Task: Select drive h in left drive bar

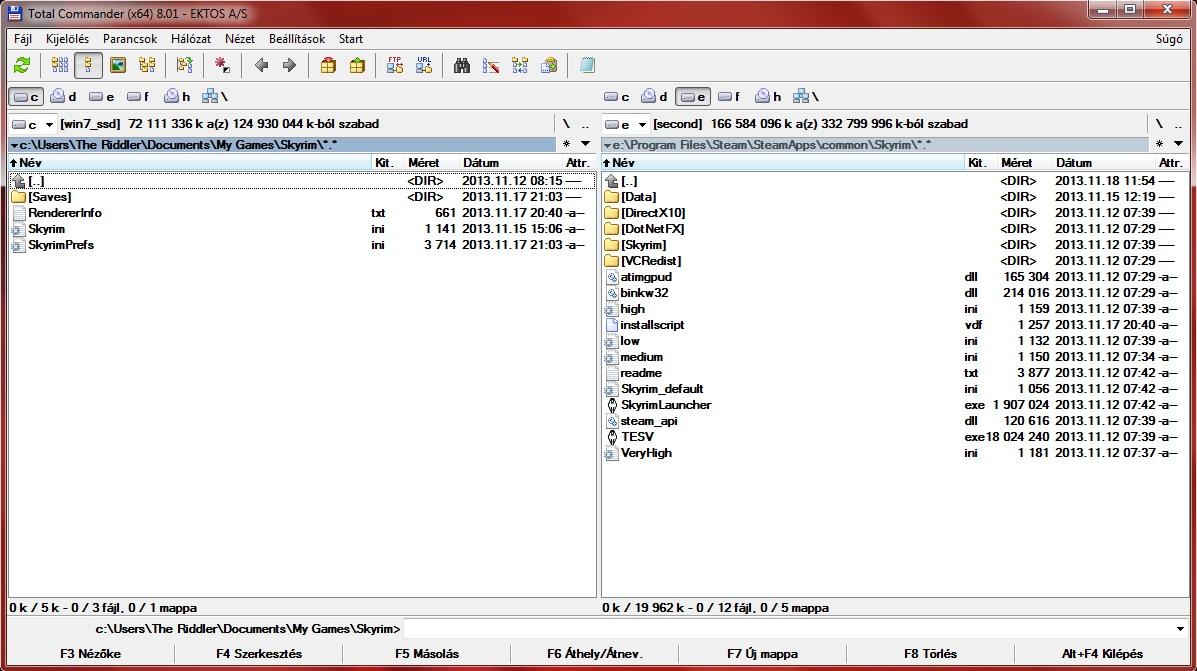Action: tap(177, 97)
